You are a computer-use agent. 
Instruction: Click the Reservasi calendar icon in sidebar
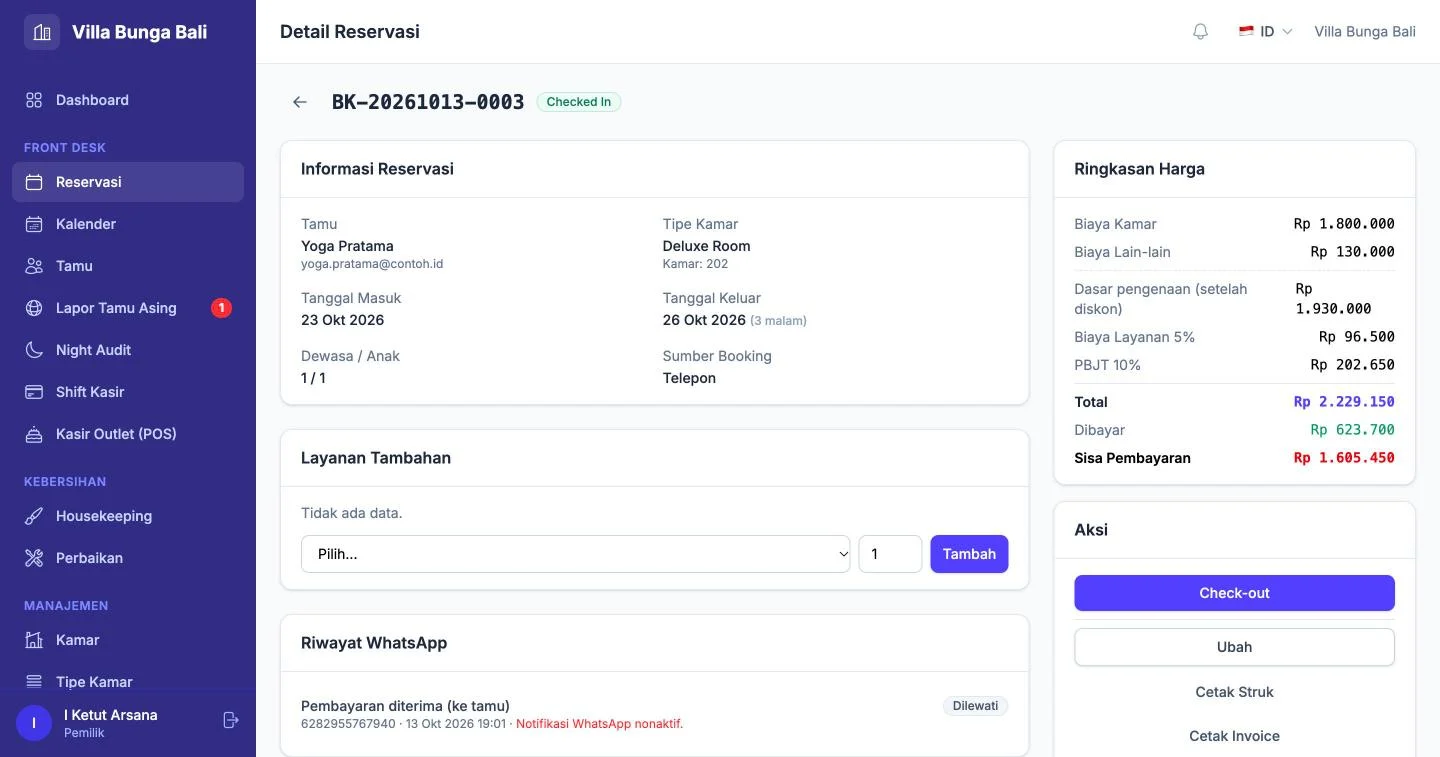(34, 182)
